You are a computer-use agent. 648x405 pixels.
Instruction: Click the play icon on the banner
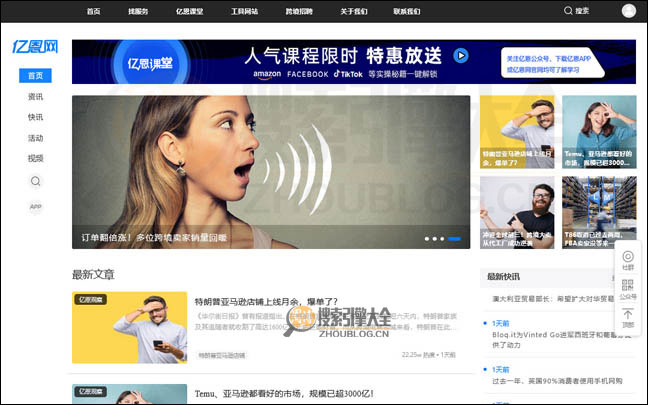[x=460, y=56]
